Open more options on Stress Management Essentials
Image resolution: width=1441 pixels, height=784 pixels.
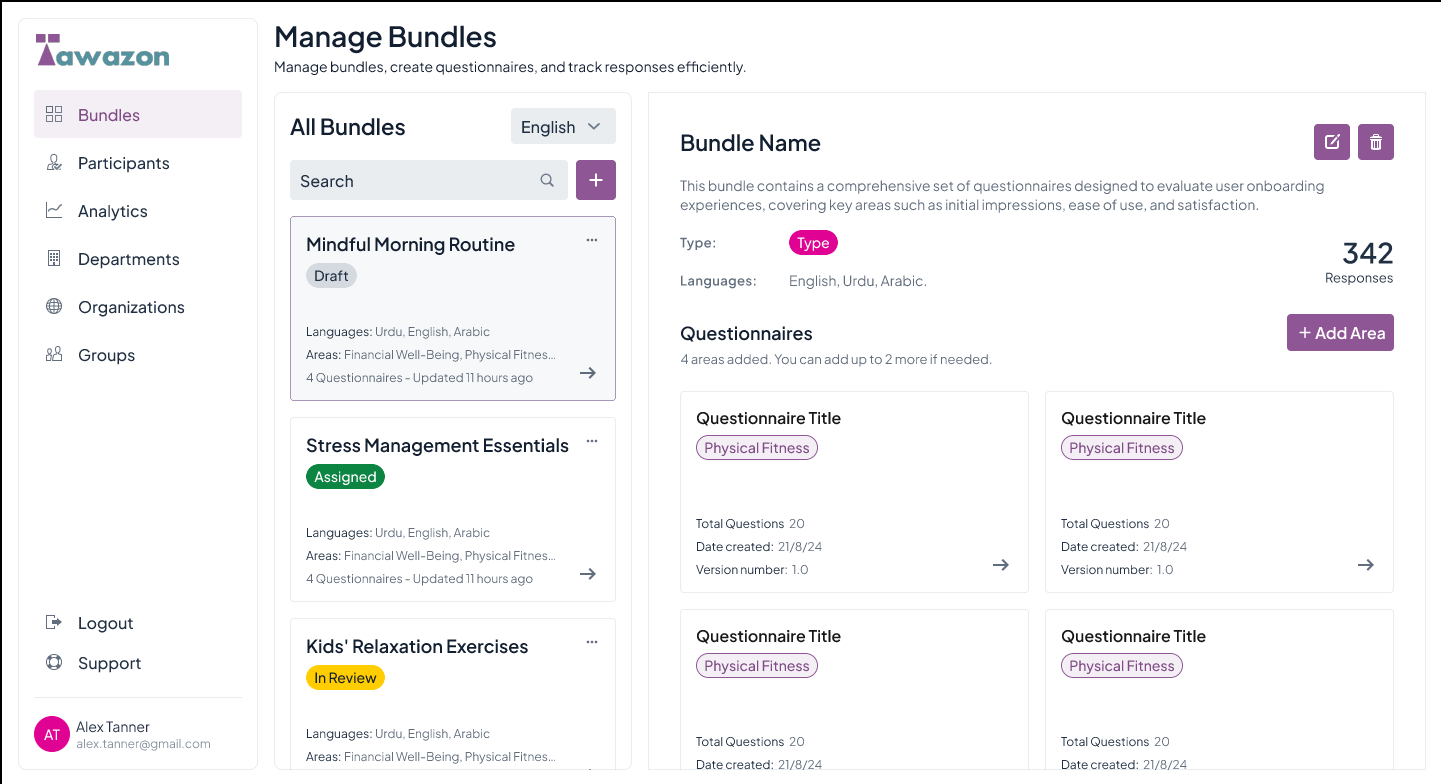click(592, 441)
